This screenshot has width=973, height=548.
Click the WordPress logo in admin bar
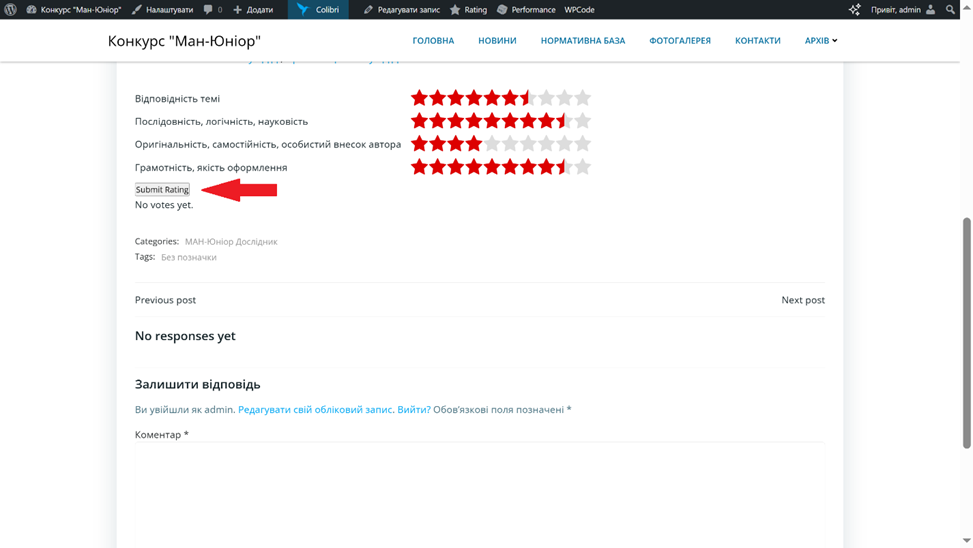coord(11,10)
